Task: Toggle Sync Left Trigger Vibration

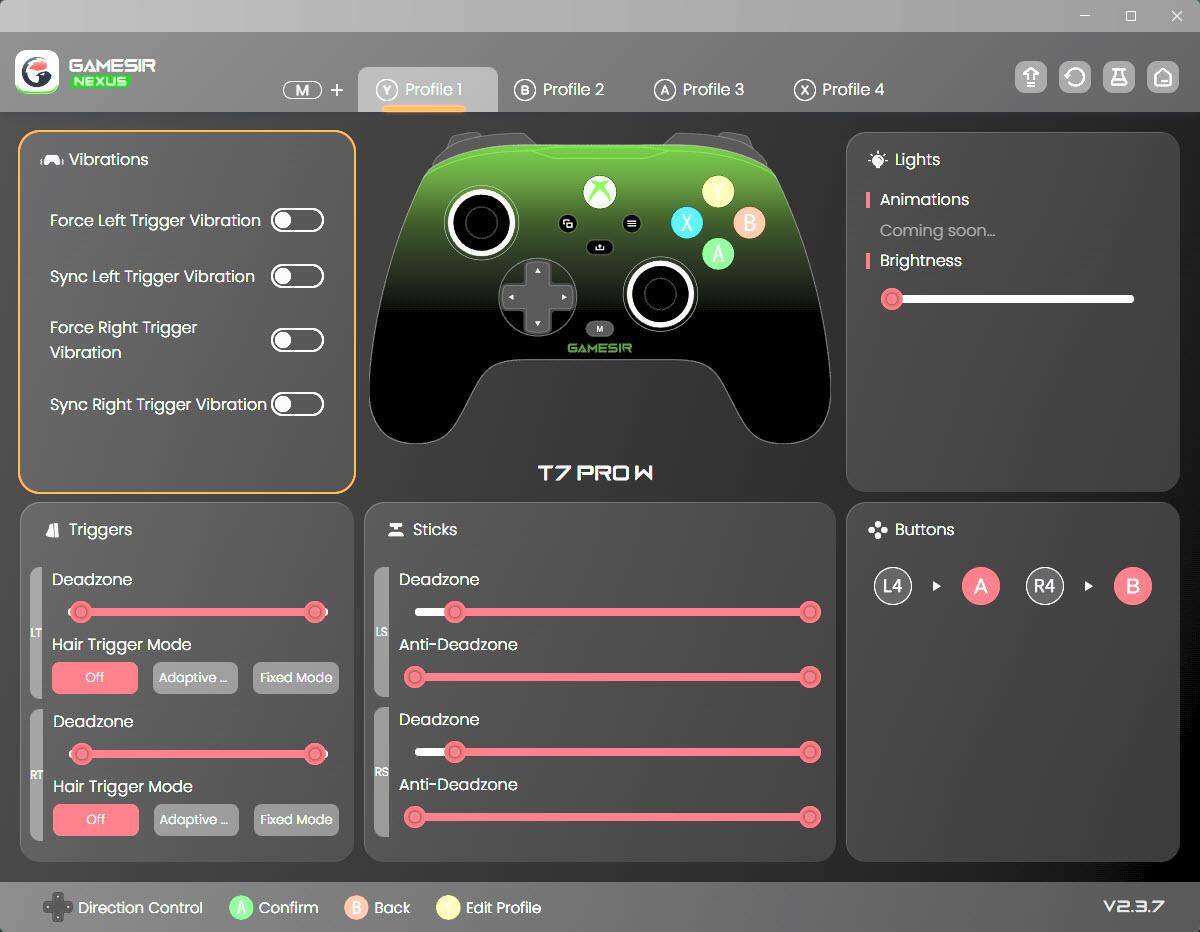Action: pyautogui.click(x=298, y=277)
